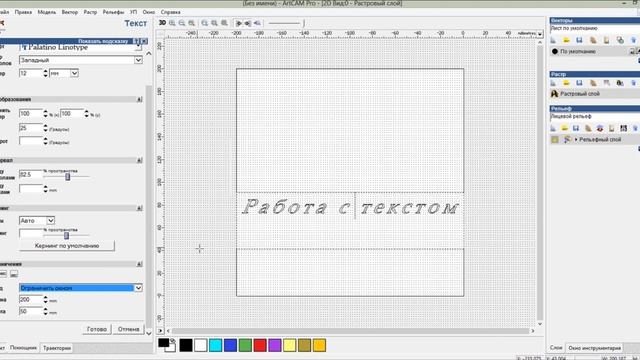
Task: Click the font size field showing 12
Action: click(x=31, y=73)
